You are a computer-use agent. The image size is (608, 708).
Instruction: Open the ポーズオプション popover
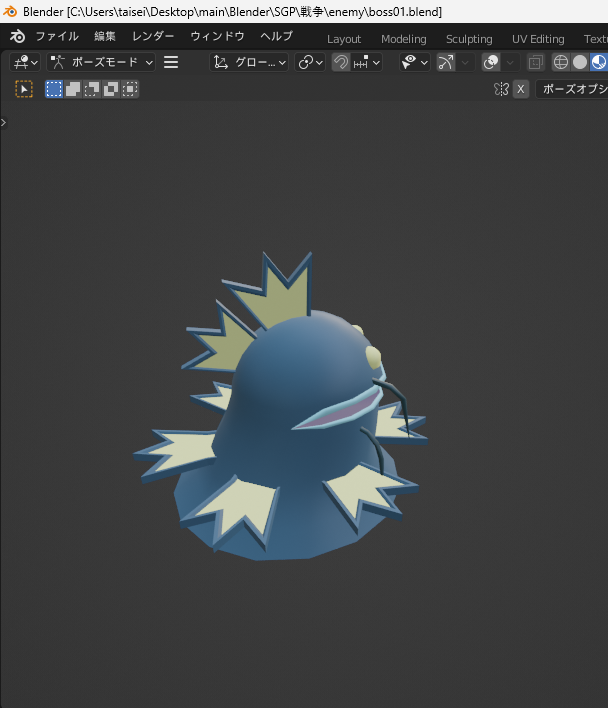(x=572, y=89)
